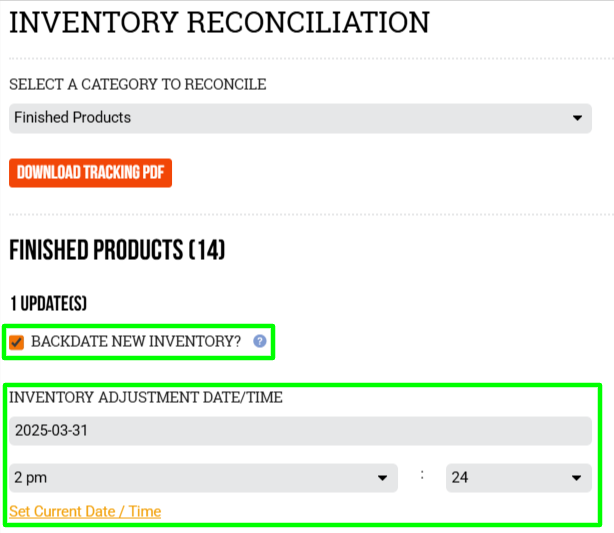Open the '24' minutes dropdown
Screen dimensions: 614x533
[x=519, y=478]
